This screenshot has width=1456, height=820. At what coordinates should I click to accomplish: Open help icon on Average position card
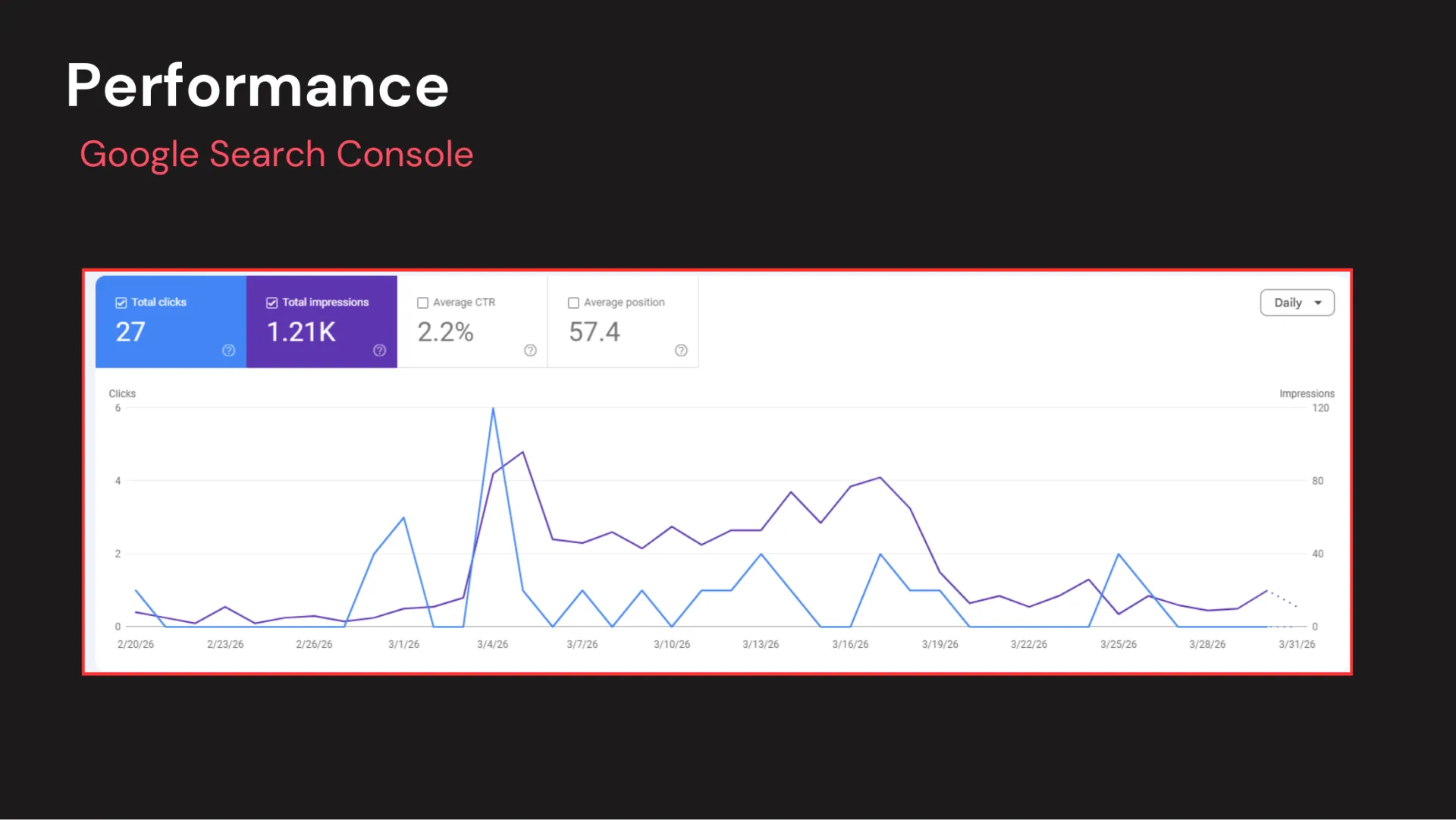click(x=681, y=350)
